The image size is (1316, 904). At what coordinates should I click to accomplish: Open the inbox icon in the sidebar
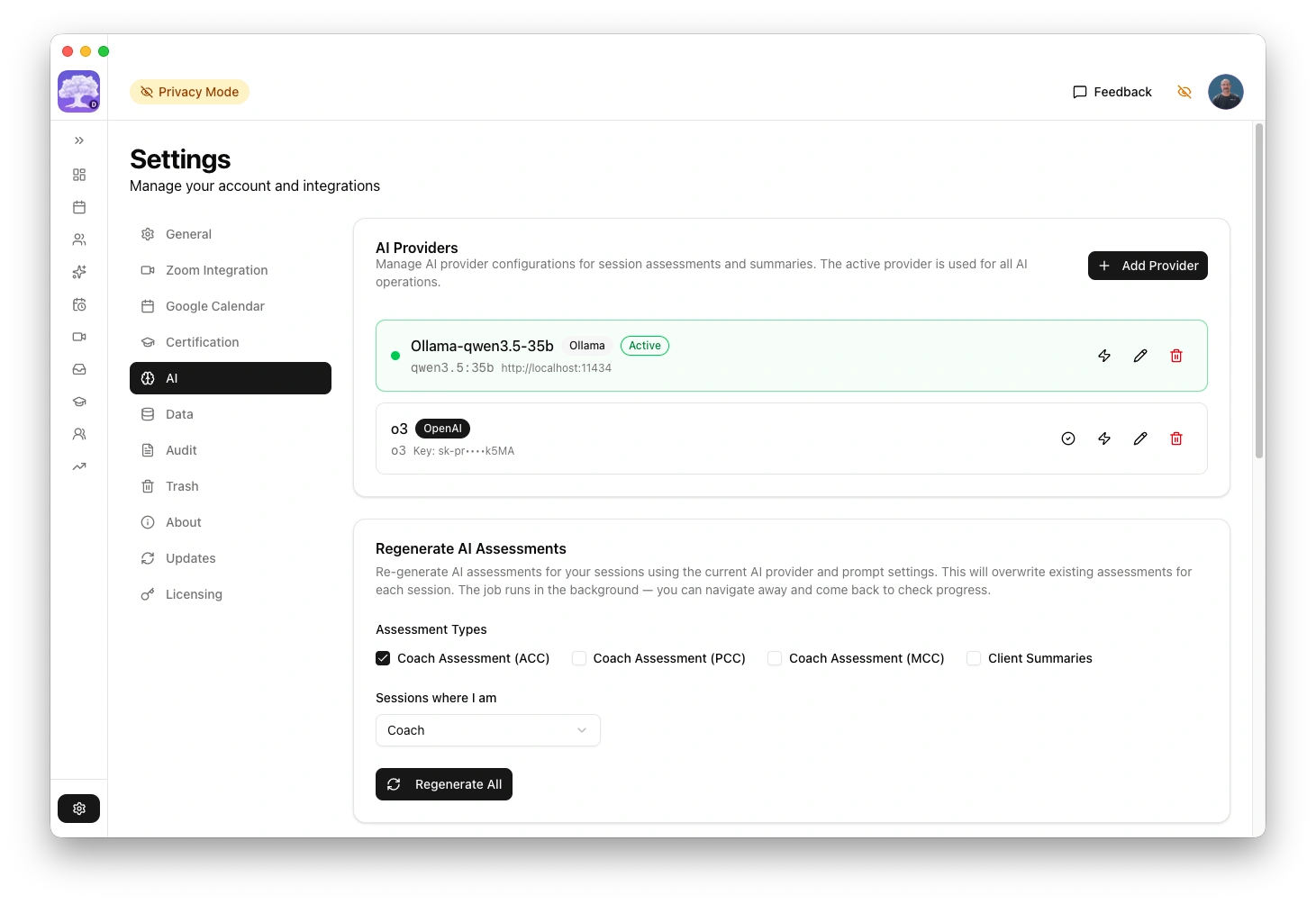[79, 369]
